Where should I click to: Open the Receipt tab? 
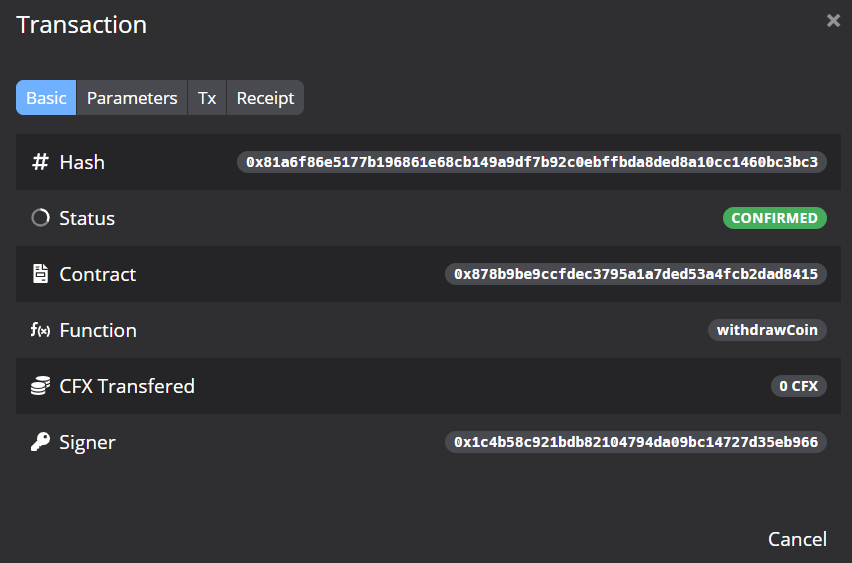click(265, 98)
